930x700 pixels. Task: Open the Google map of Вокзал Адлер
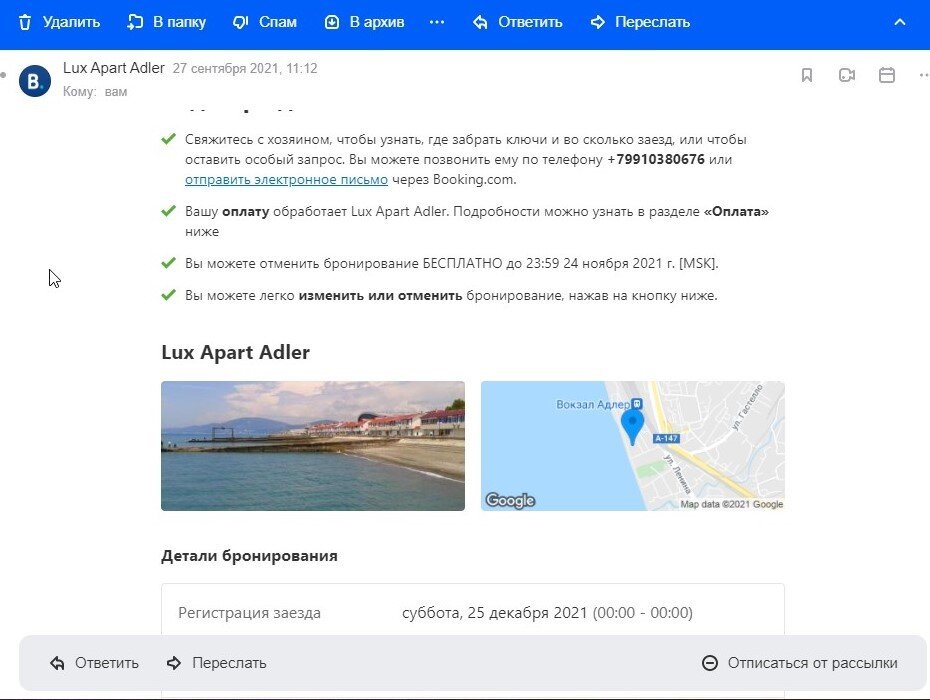coord(633,446)
